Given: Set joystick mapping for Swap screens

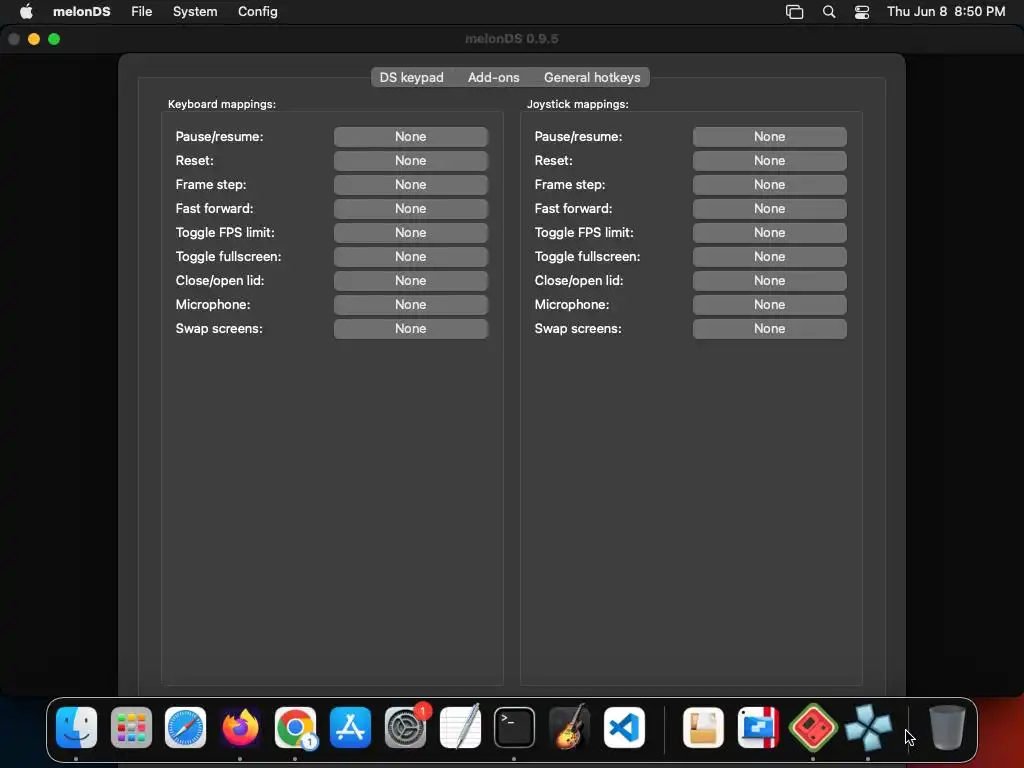Looking at the screenshot, I should coord(770,328).
